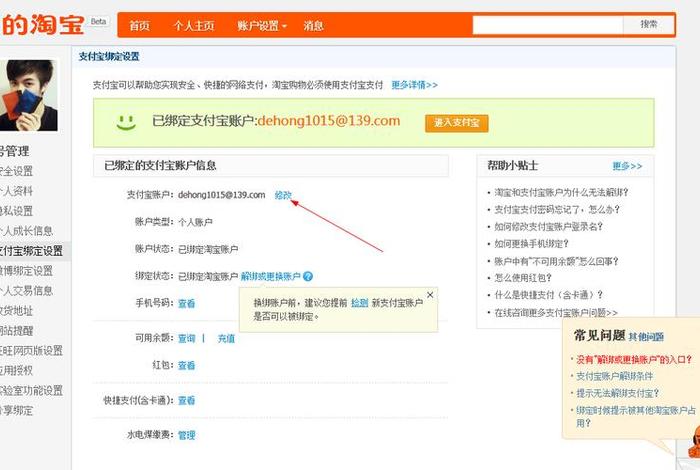Click 查询 next to 可用余额
This screenshot has height=470, width=700.
tap(186, 338)
